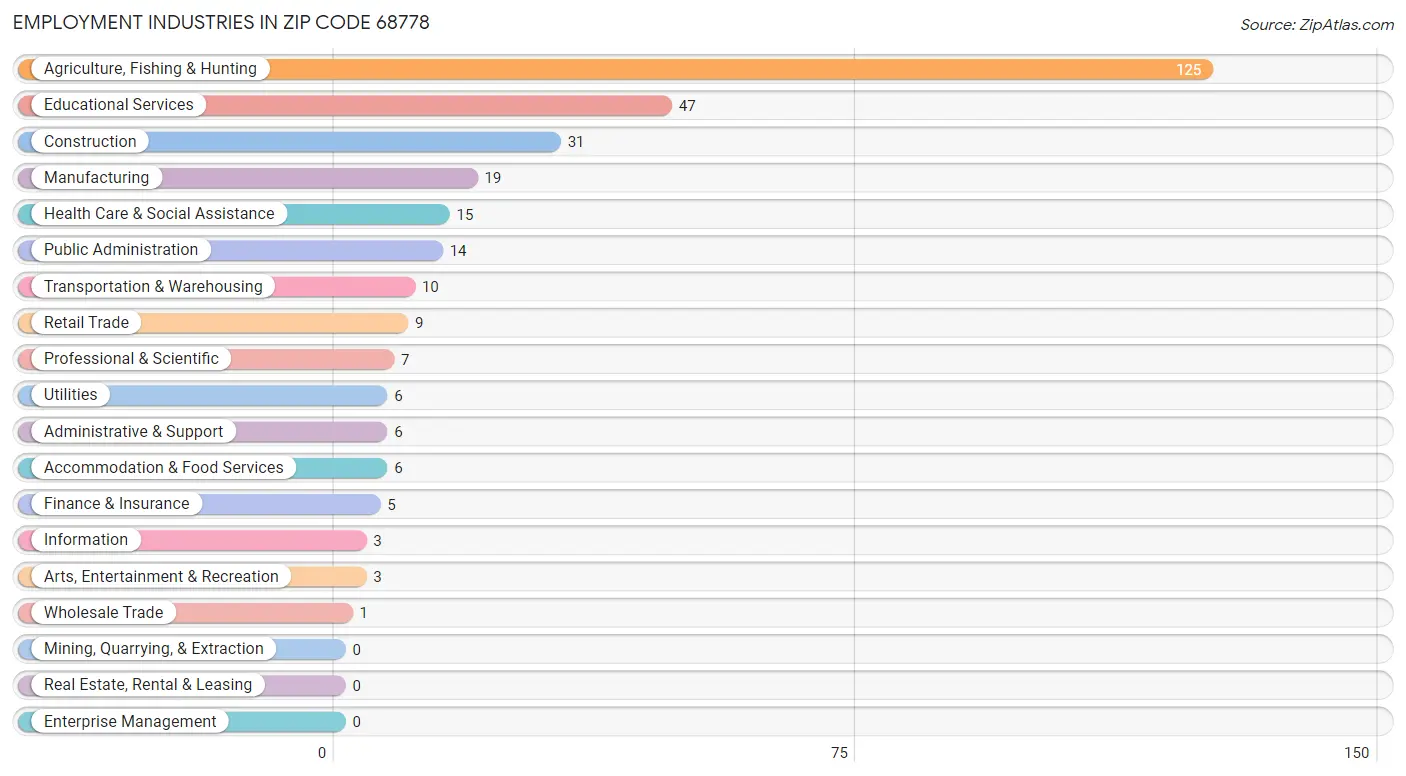Click the 150 axis tick label

pyautogui.click(x=1356, y=753)
